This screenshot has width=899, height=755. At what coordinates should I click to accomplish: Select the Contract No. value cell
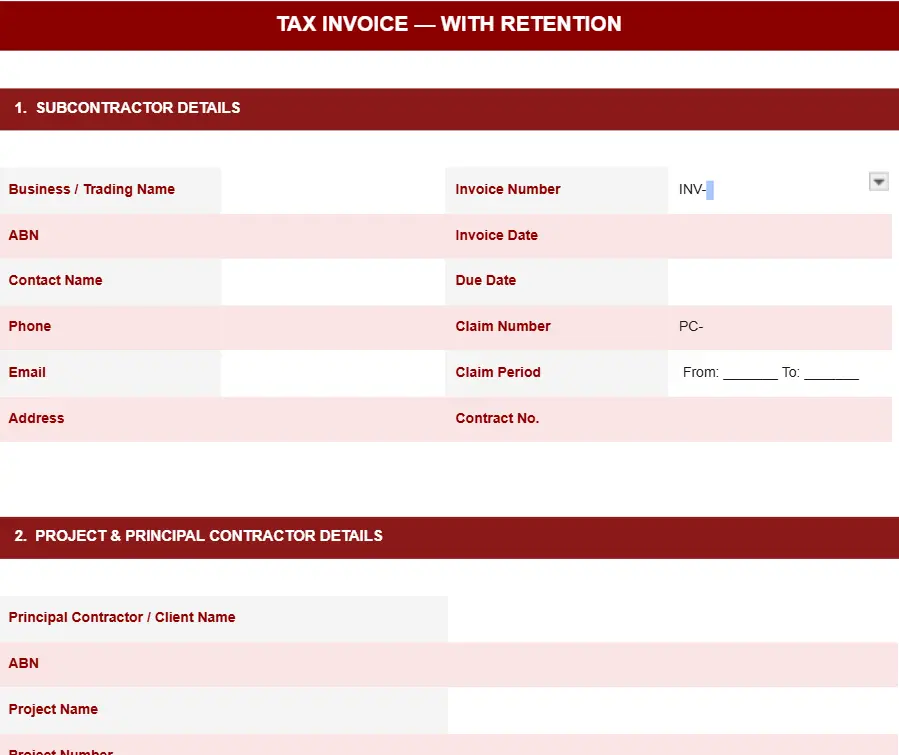(x=779, y=419)
